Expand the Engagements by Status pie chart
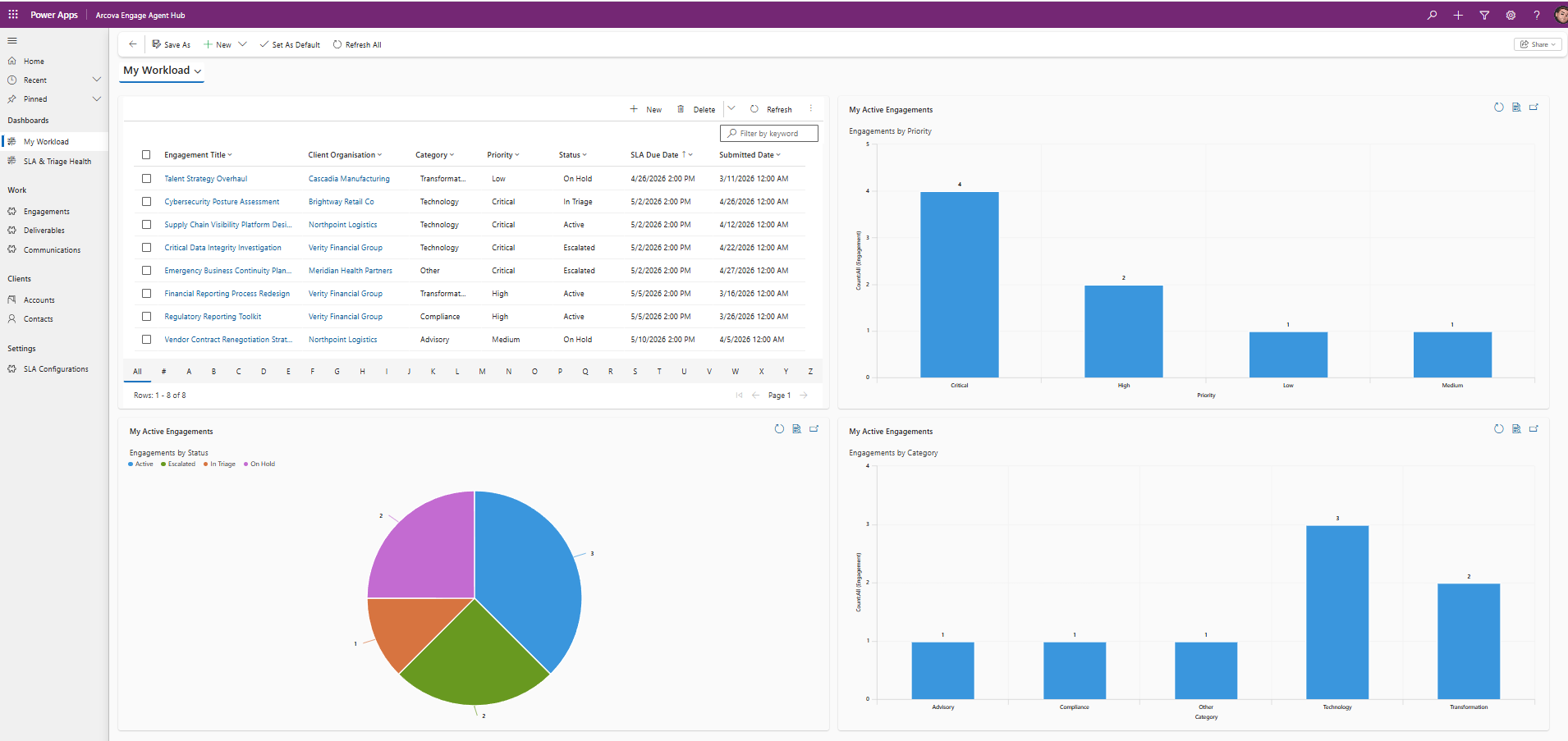Image resolution: width=1568 pixels, height=741 pixels. [814, 429]
